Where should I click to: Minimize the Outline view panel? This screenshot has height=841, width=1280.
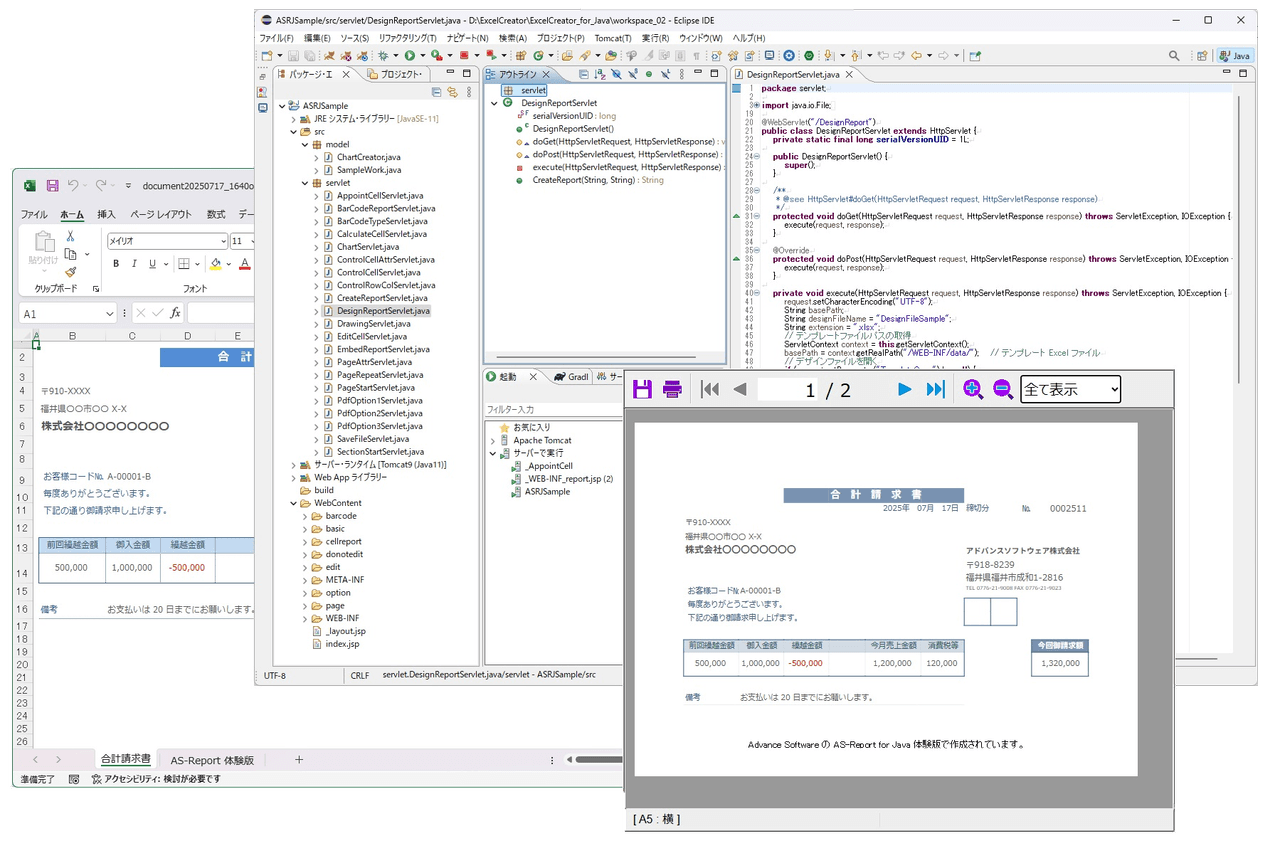tap(698, 72)
